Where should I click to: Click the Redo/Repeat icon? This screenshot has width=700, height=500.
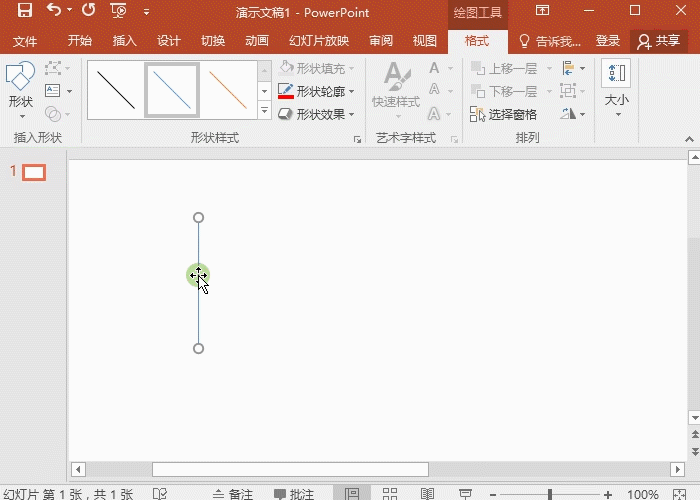click(88, 10)
